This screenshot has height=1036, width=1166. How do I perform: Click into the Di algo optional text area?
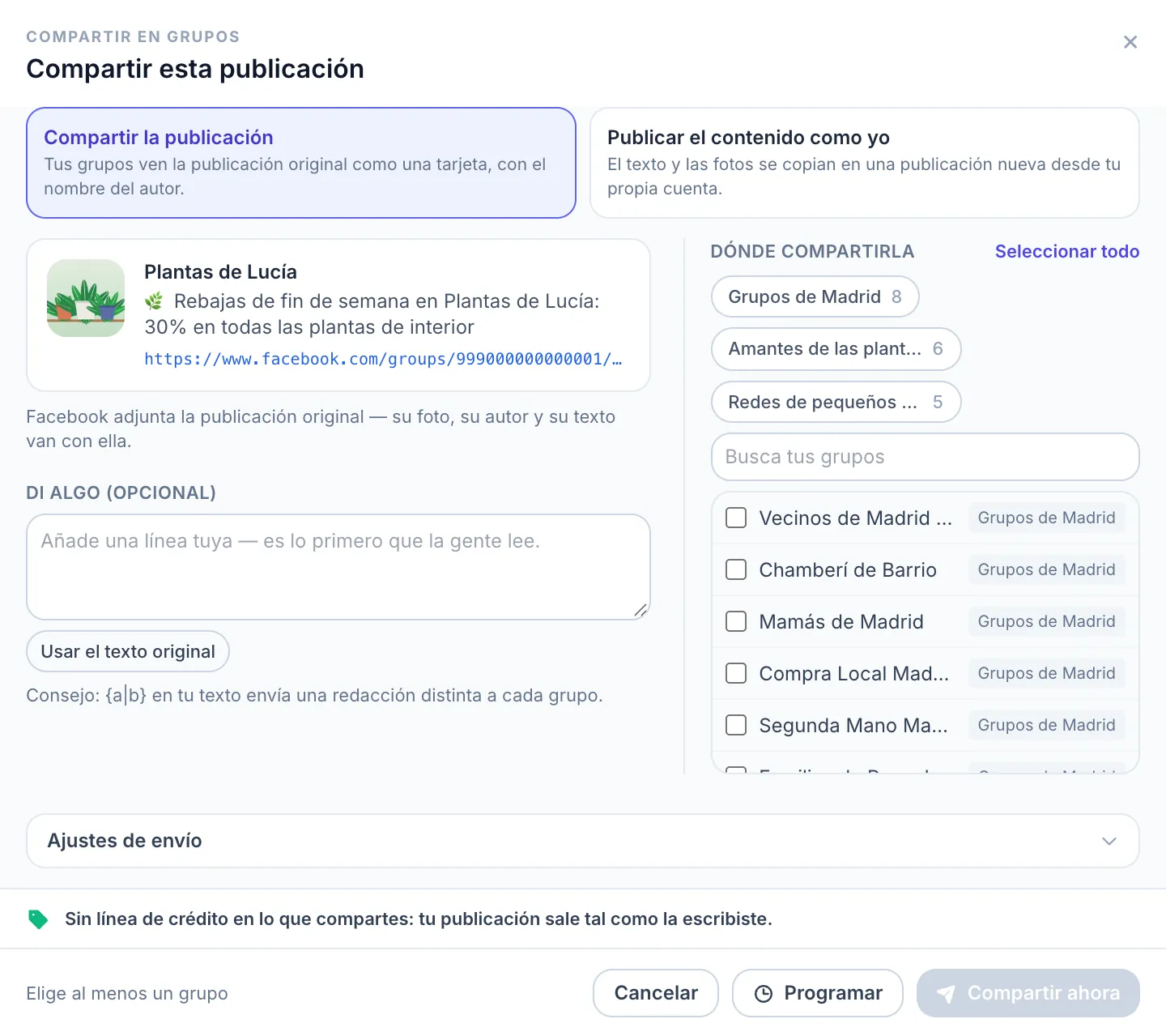[x=338, y=567]
